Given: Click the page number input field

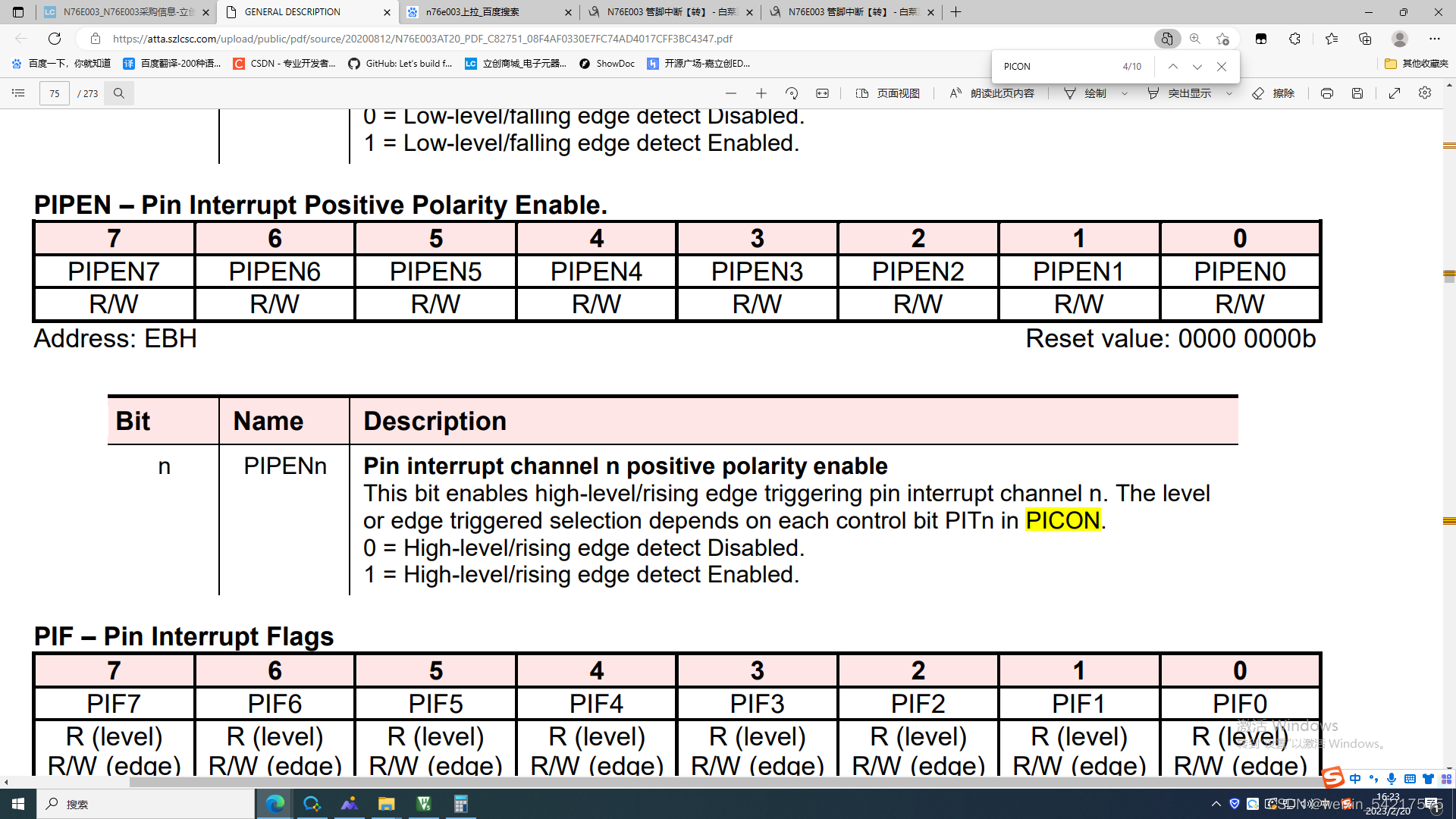Looking at the screenshot, I should 55,93.
